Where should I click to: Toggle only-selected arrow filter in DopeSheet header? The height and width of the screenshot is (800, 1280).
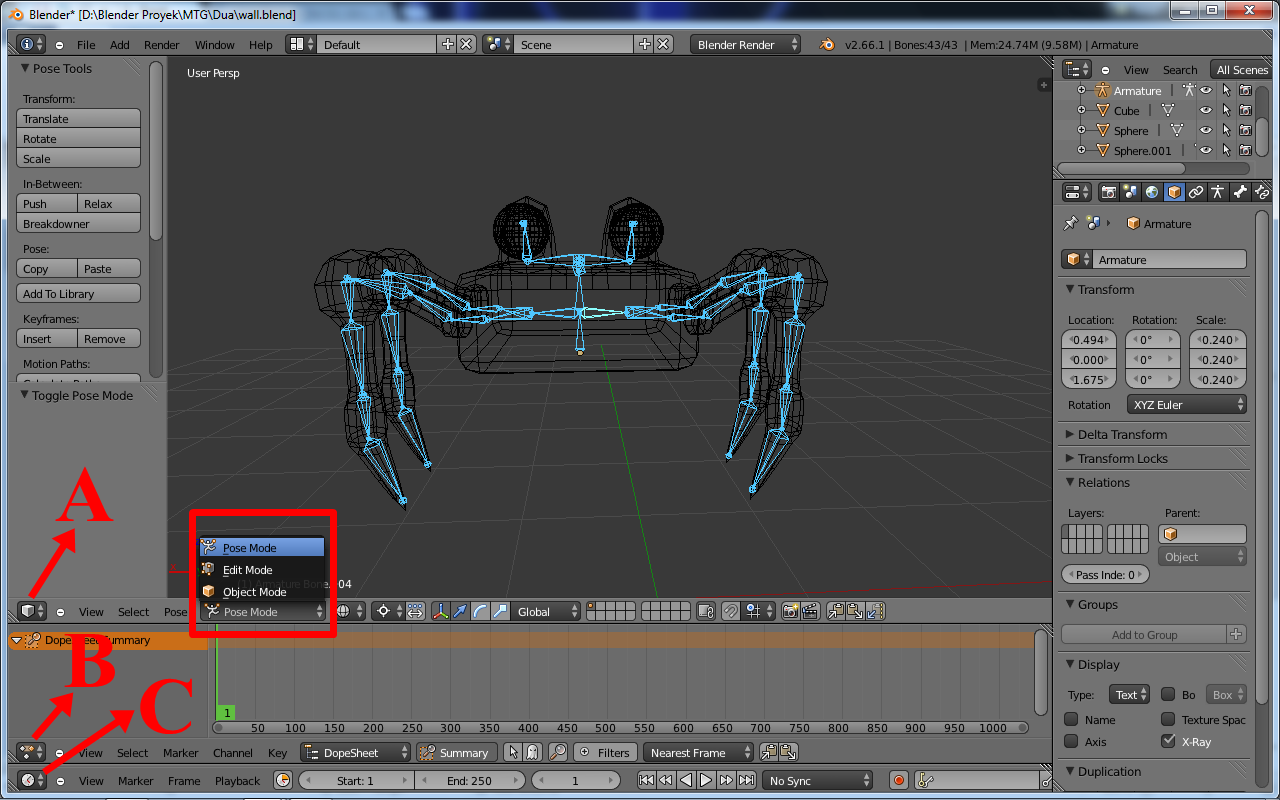pos(513,752)
